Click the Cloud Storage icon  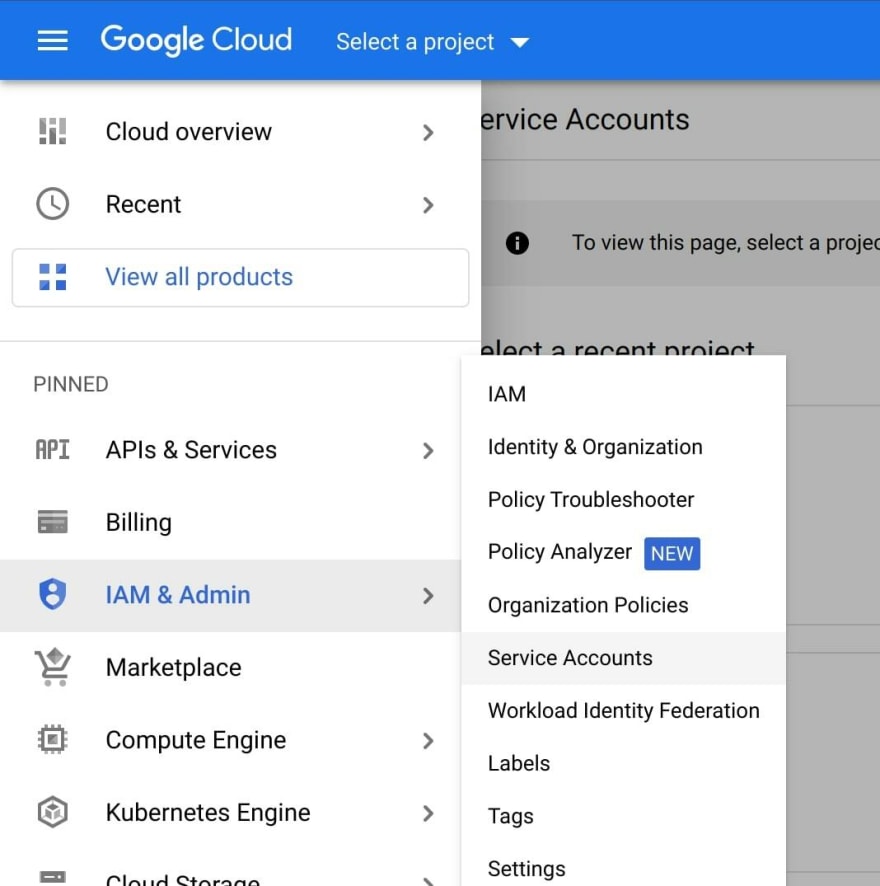point(53,878)
